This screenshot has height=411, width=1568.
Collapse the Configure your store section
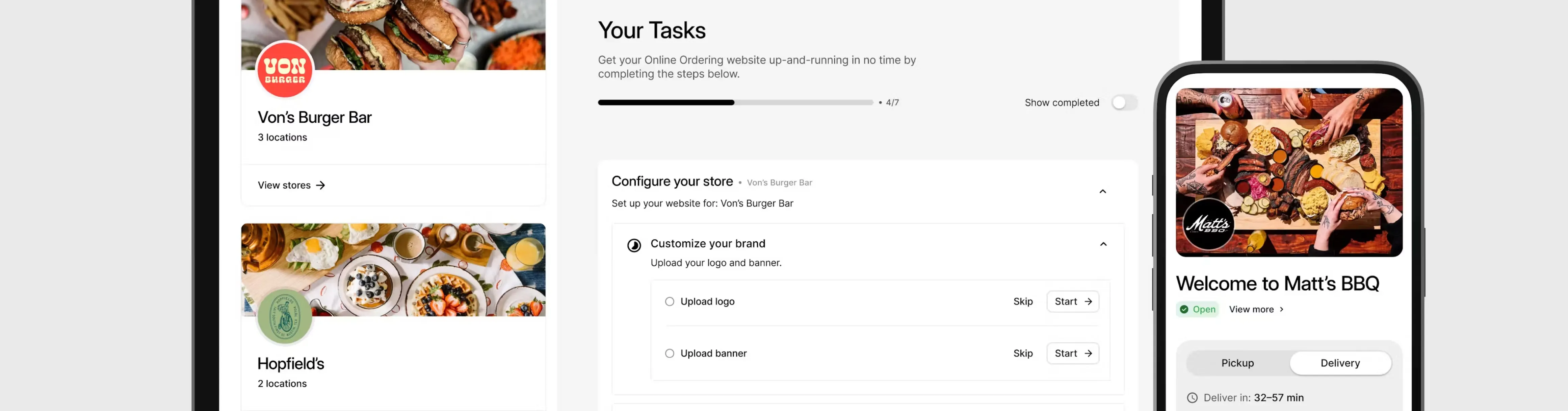[x=1102, y=191]
